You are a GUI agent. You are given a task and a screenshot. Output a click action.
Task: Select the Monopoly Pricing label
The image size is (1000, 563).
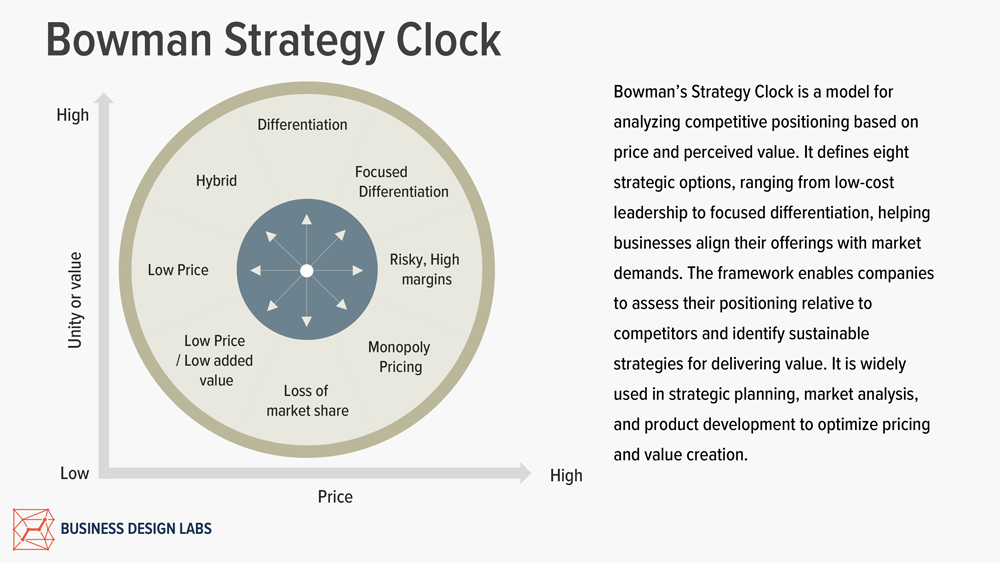[x=399, y=357]
